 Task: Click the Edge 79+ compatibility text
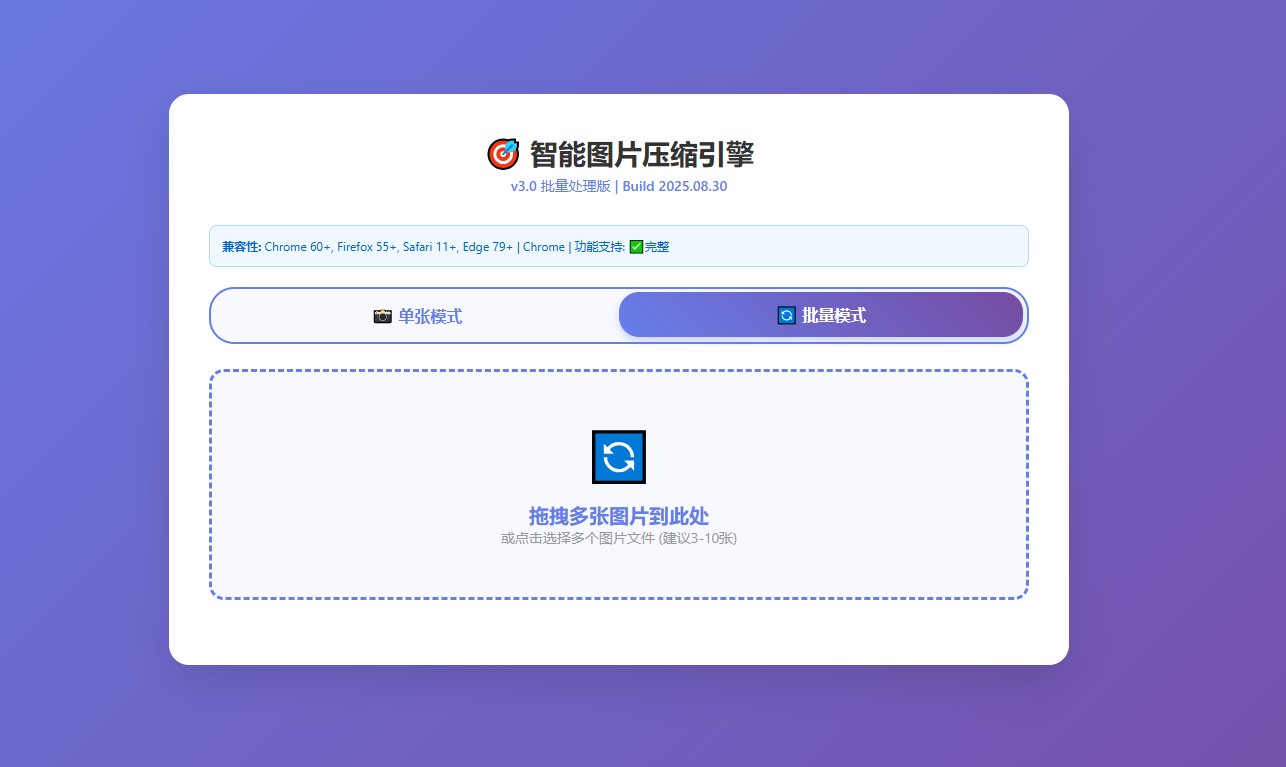tap(487, 247)
